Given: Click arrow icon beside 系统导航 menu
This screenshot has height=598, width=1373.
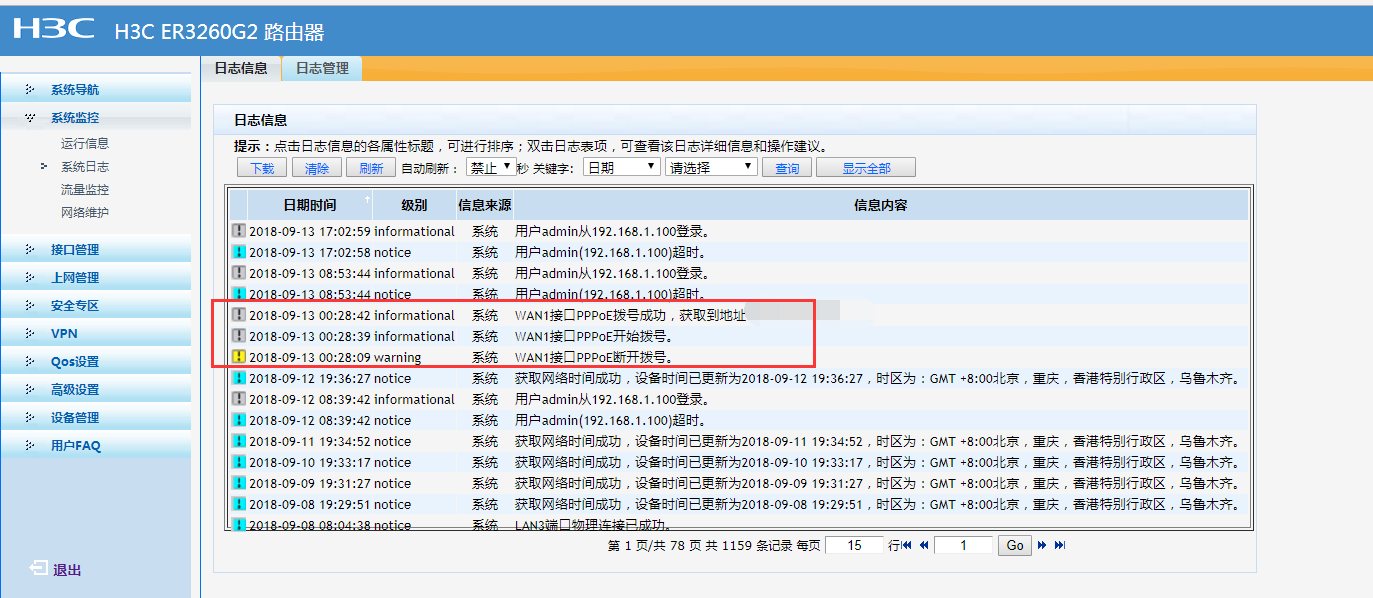Looking at the screenshot, I should [x=30, y=89].
